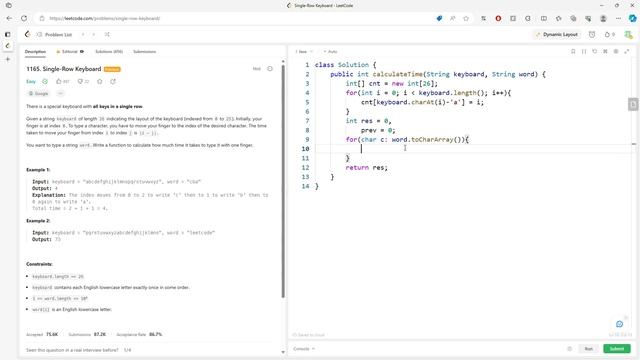Bookmark the code using the editor bookmark icon
Screen dimensions: 640x360
[573, 51]
